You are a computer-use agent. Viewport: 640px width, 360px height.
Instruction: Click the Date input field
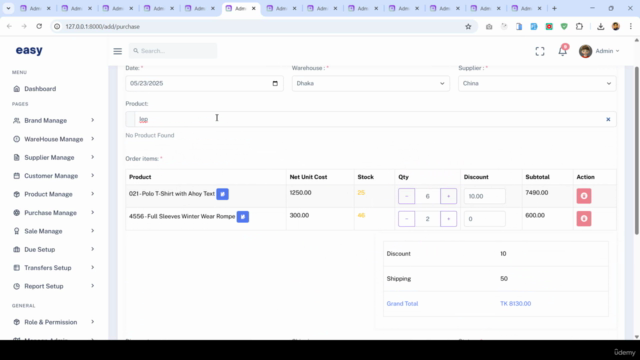click(x=204, y=83)
